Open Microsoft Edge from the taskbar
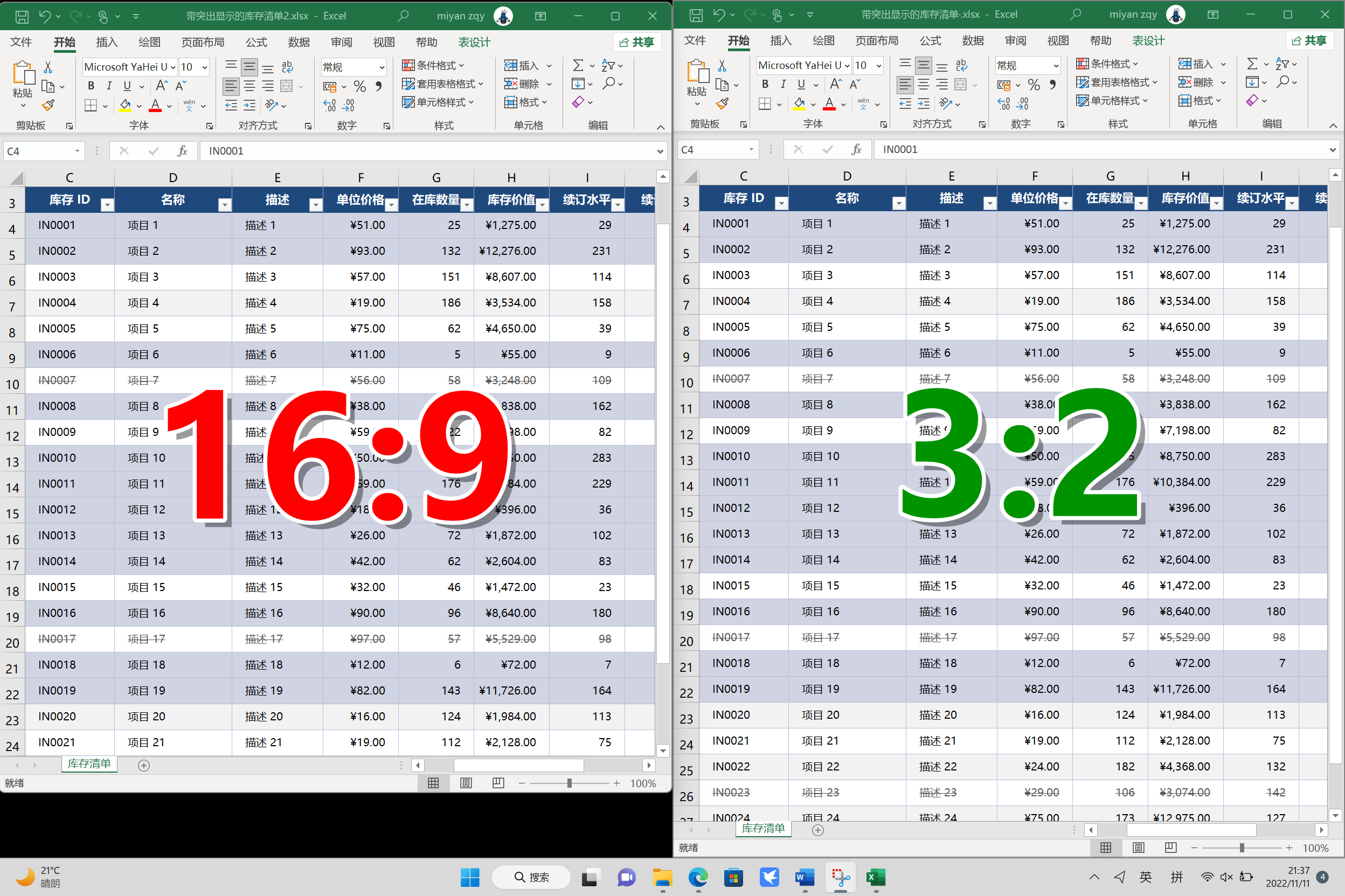Viewport: 1345px width, 896px height. point(698,877)
